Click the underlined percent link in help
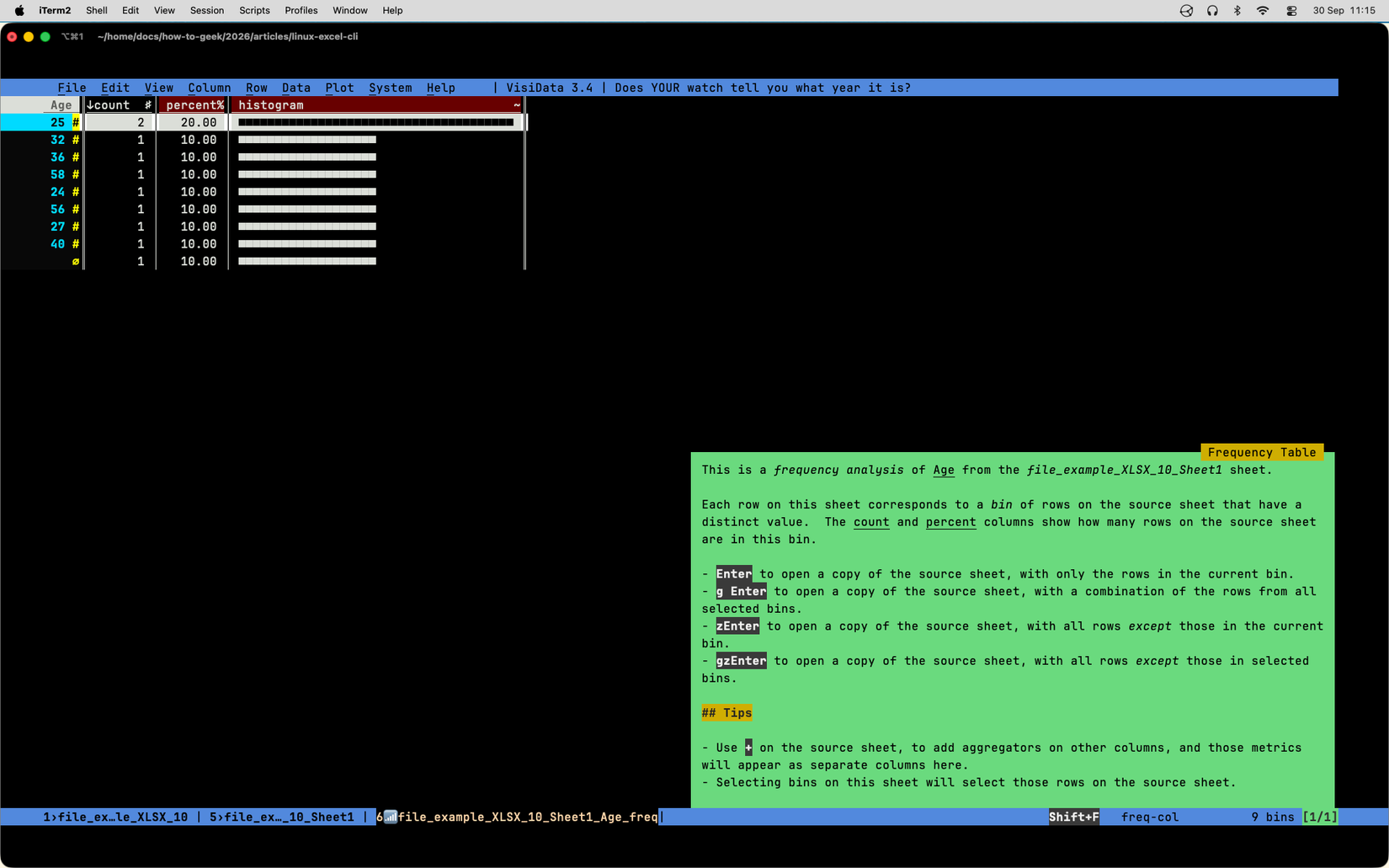The height and width of the screenshot is (868, 1389). [x=950, y=522]
